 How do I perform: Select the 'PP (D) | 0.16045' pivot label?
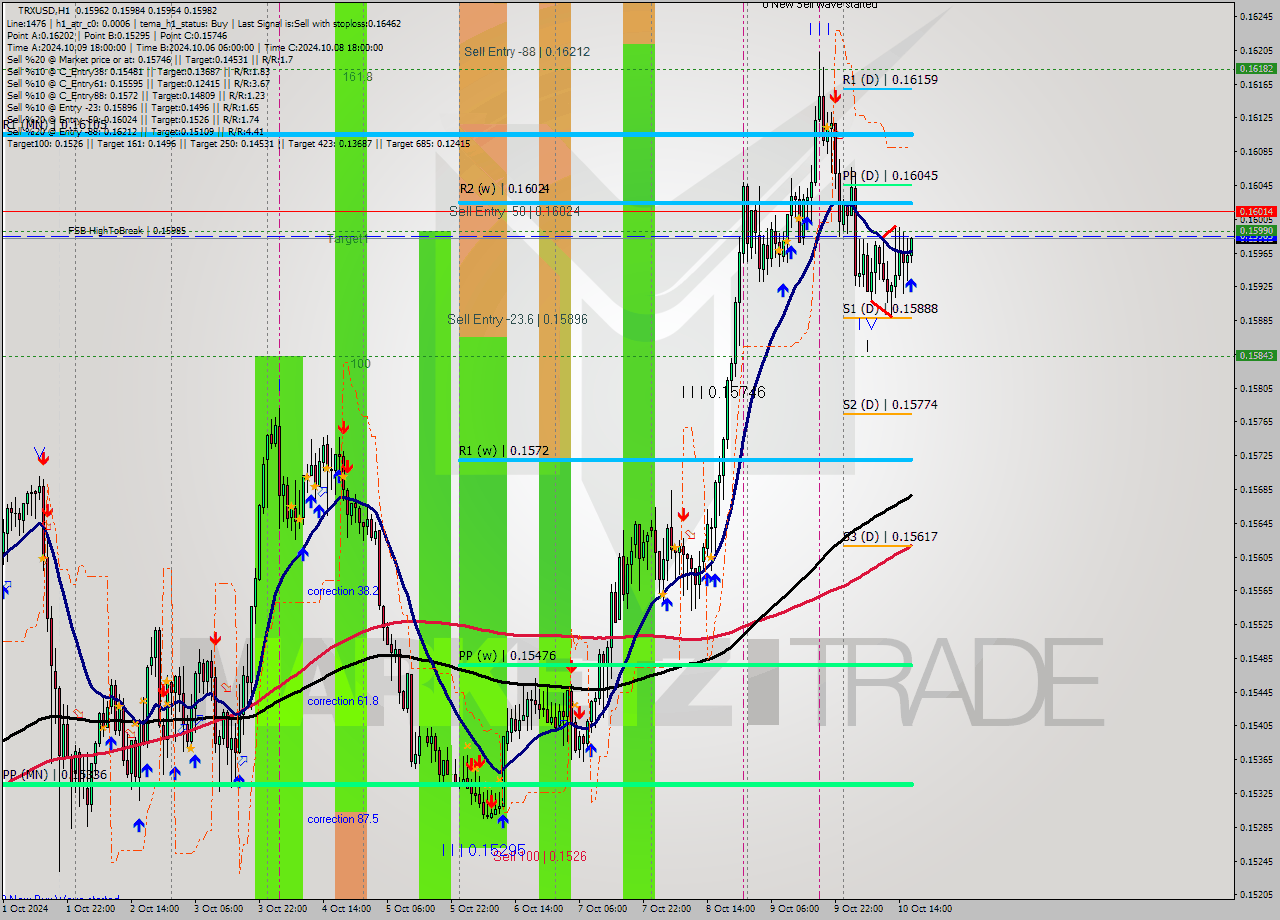[890, 176]
